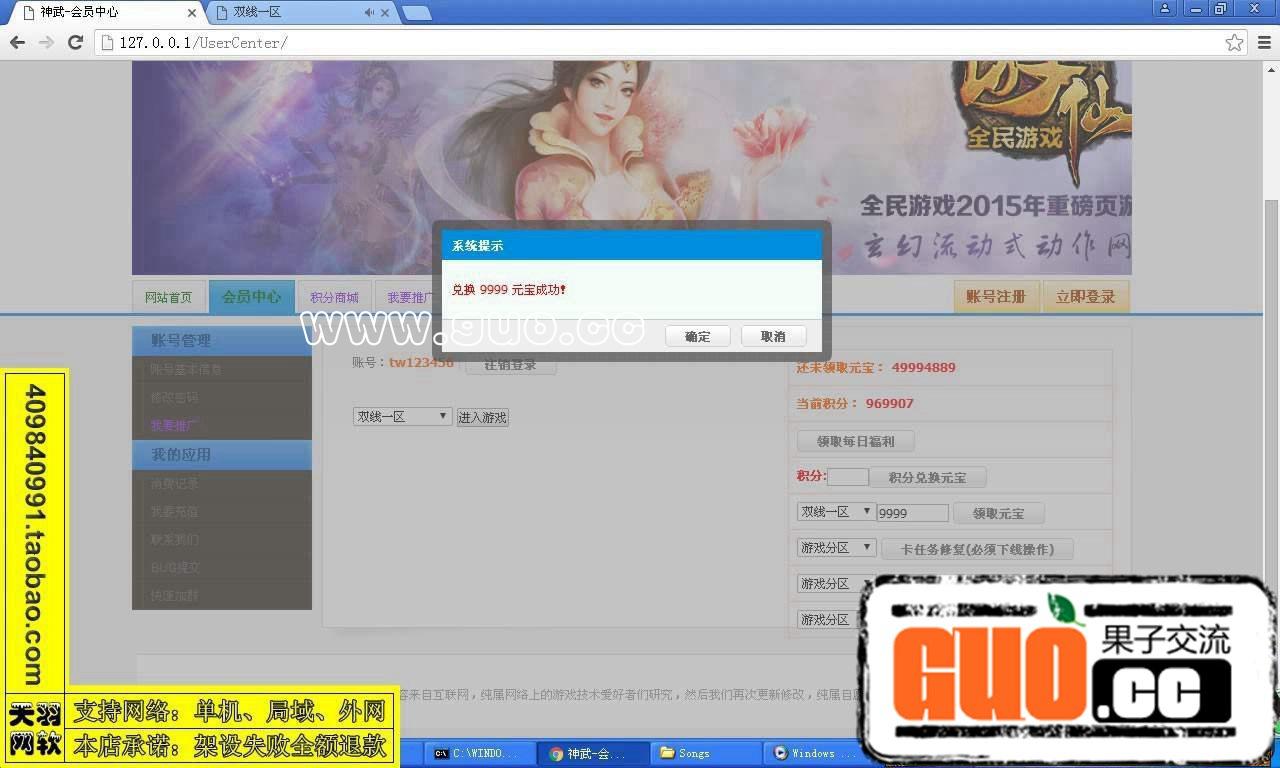The image size is (1280, 768).
Task: Click the browser back navigation arrow
Action: tap(16, 42)
